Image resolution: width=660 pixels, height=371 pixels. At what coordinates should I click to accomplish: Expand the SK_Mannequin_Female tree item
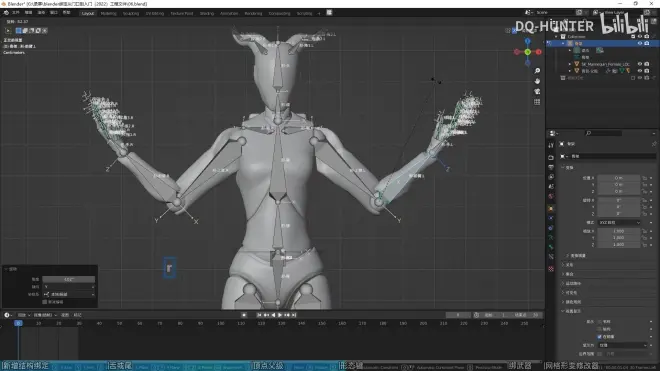click(x=570, y=64)
